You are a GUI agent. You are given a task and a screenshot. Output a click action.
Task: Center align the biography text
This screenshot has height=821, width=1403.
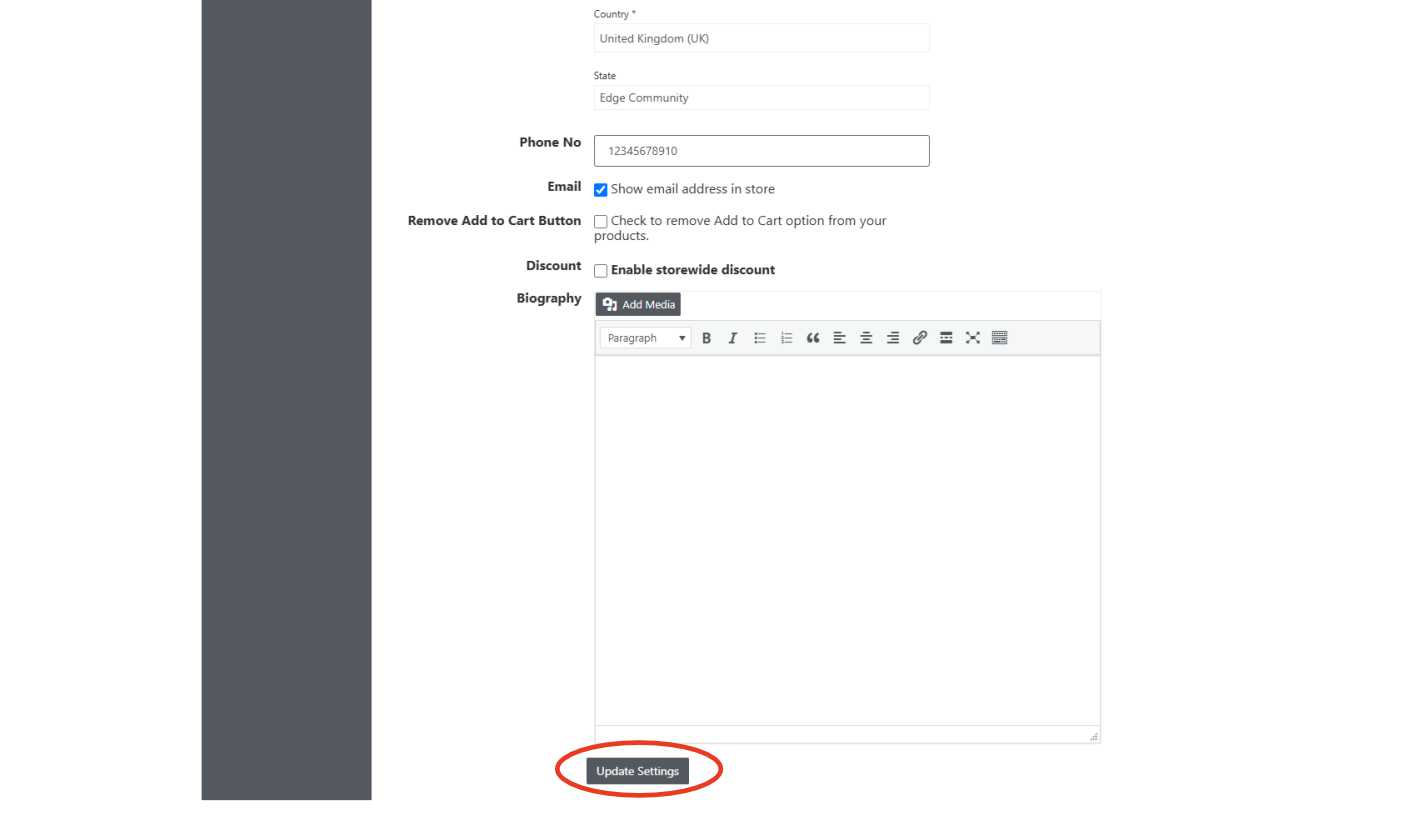coord(866,338)
